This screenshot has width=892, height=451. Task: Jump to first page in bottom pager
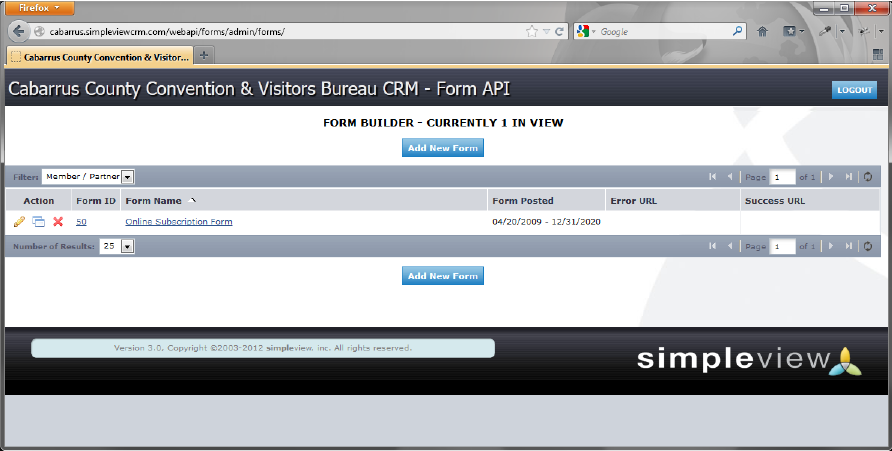[x=712, y=246]
